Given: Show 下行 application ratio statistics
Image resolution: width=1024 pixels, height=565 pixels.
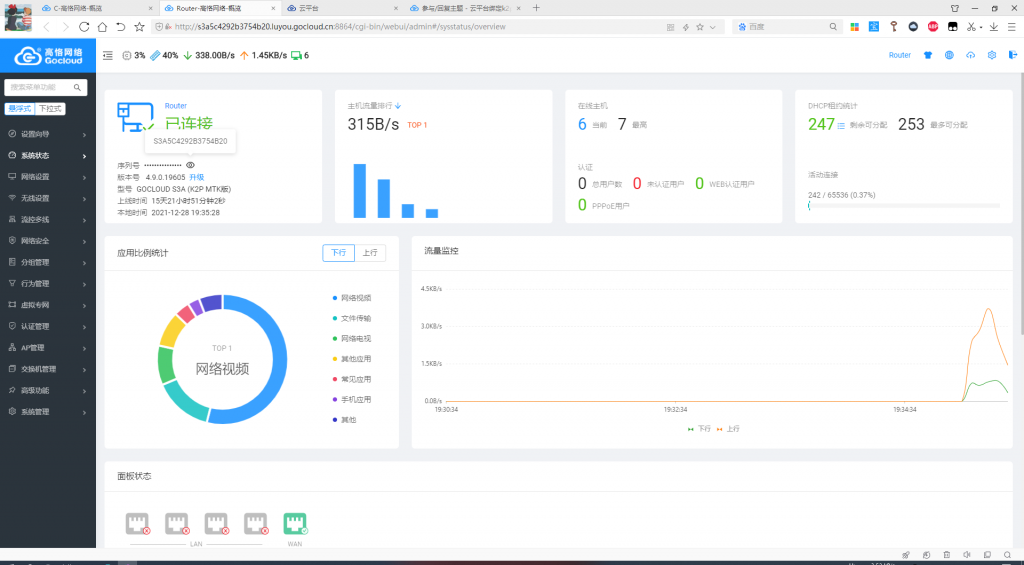Looking at the screenshot, I should click(338, 253).
